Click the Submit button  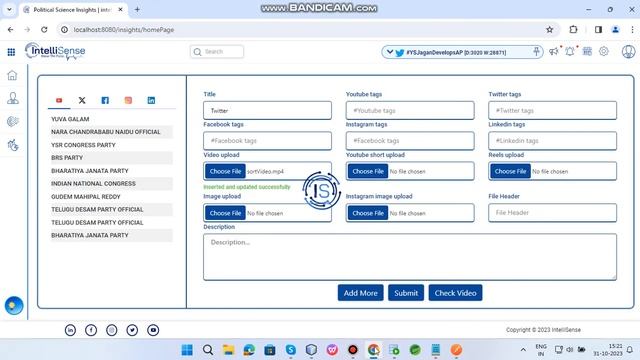tap(406, 293)
